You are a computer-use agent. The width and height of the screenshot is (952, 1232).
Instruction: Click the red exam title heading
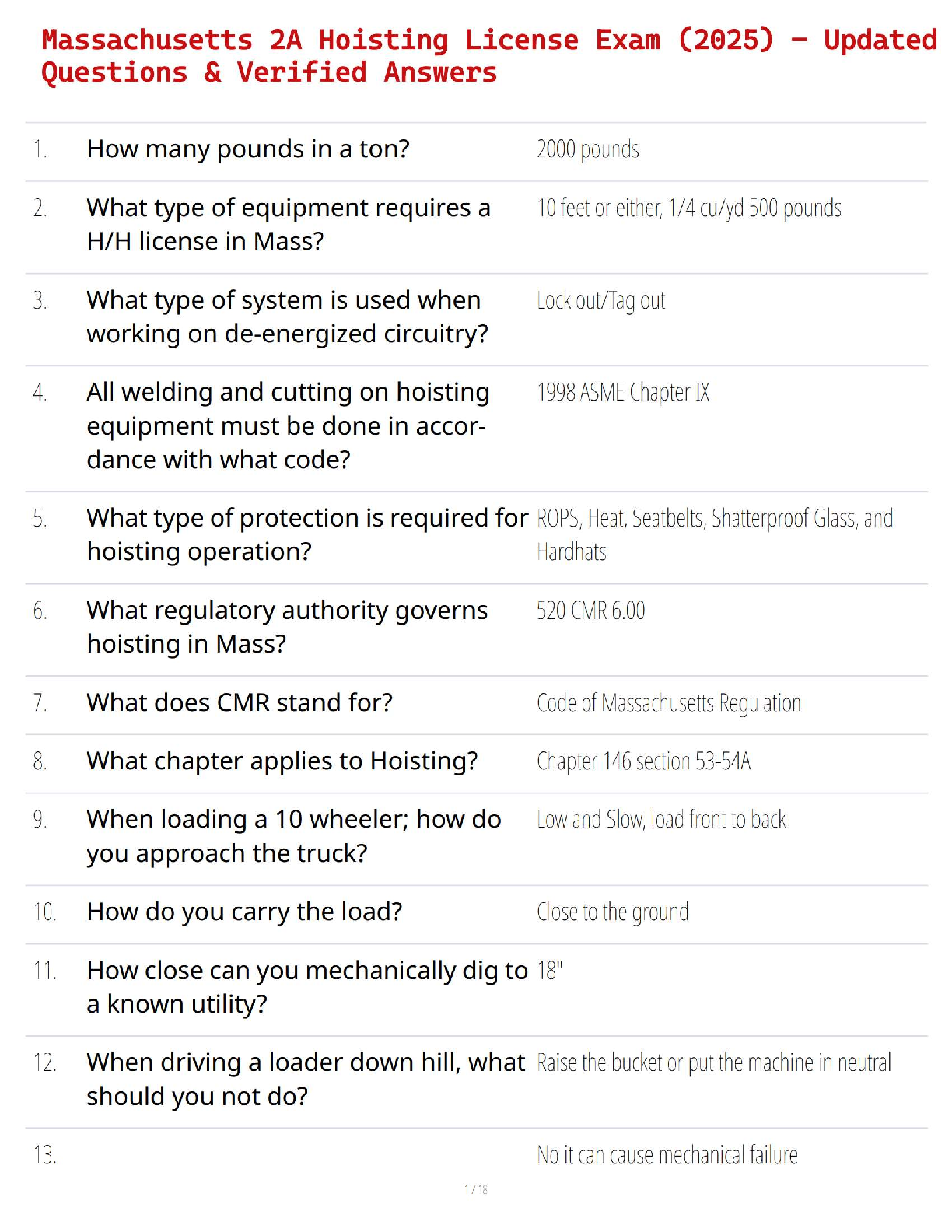[x=488, y=55]
